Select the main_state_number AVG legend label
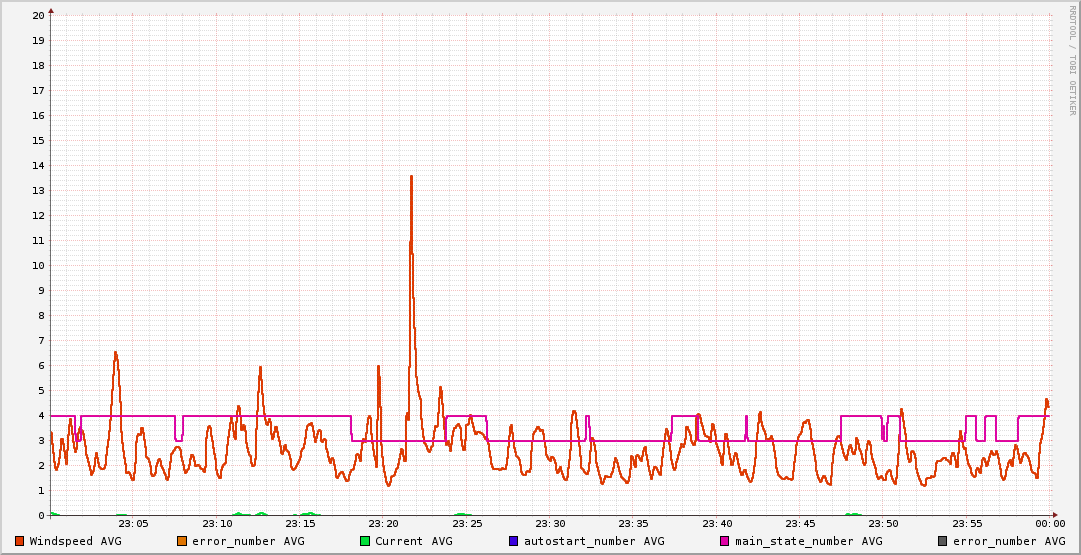Viewport: 1081px width, 555px height. tap(808, 541)
